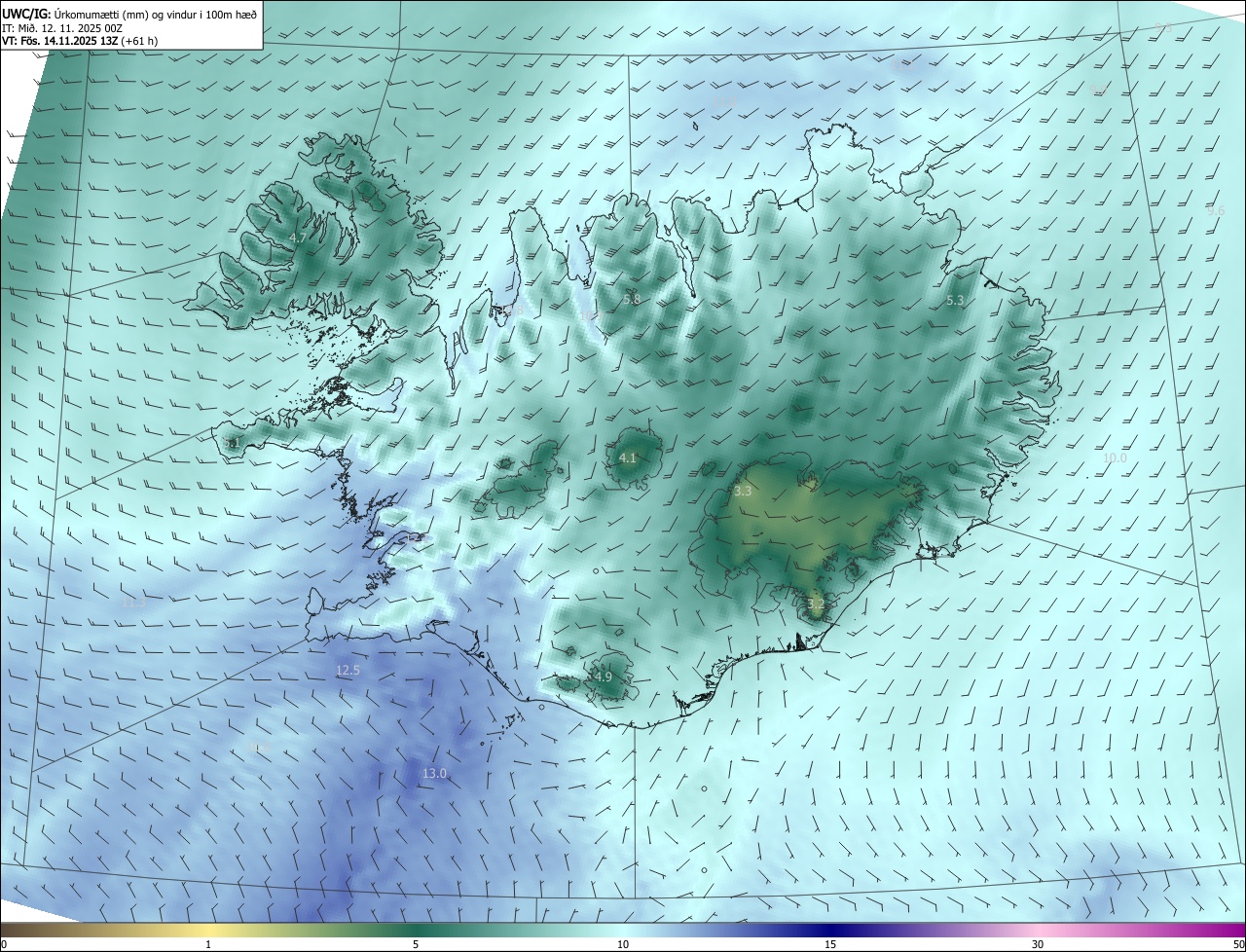Click the 10.0 value east of Iceland
The height and width of the screenshot is (952, 1246).
1115,458
